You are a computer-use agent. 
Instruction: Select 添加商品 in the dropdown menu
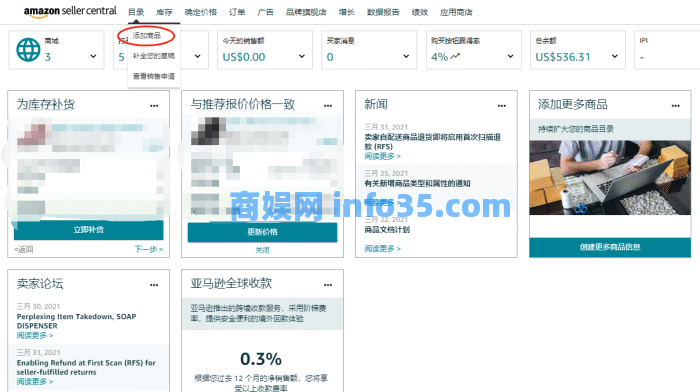click(x=146, y=35)
